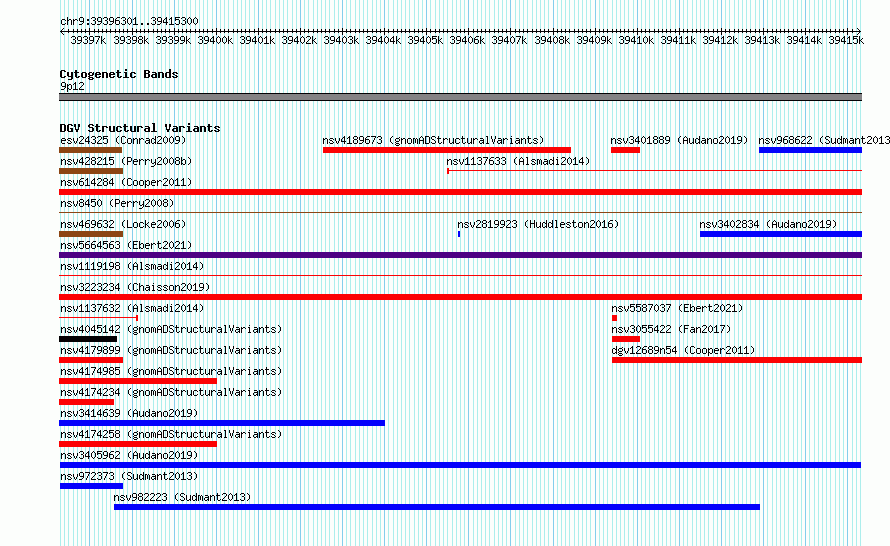Select the tiny blue nsv2819923 variant marker
The width and height of the screenshot is (890, 546).
pyautogui.click(x=459, y=234)
